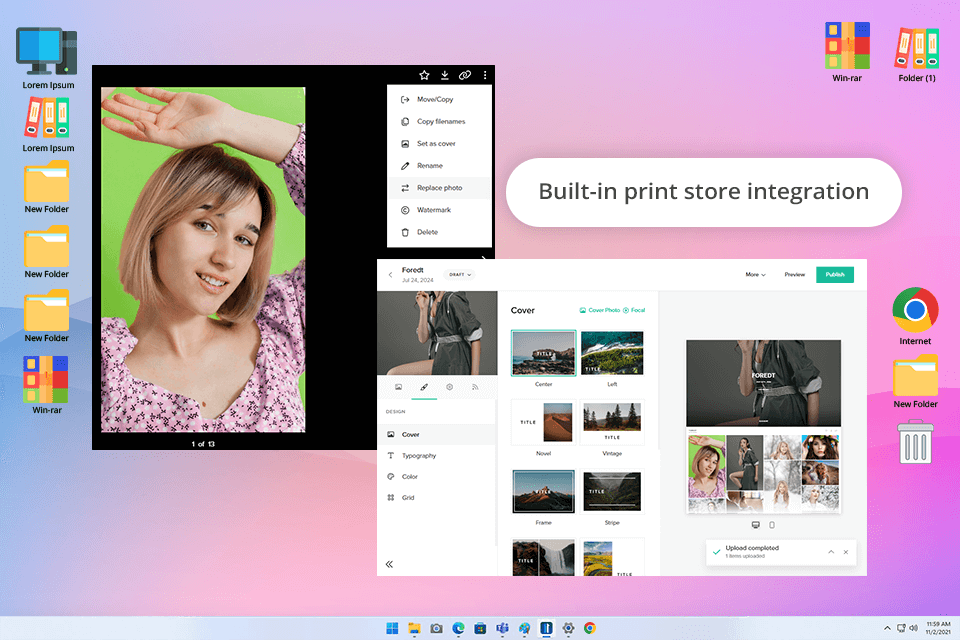Select the Novel cover layout thumbnail
Viewport: 960px width, 640px height.
click(544, 422)
